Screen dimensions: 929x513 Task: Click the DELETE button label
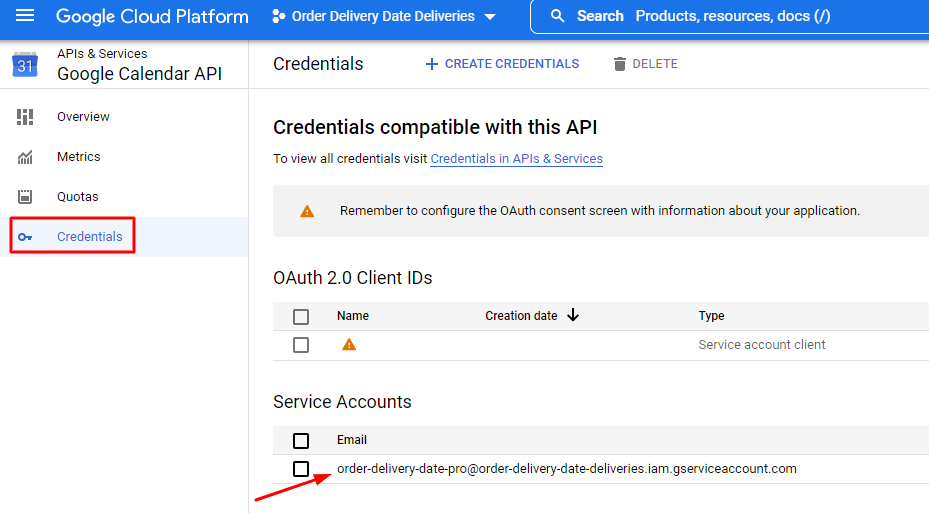pos(655,64)
